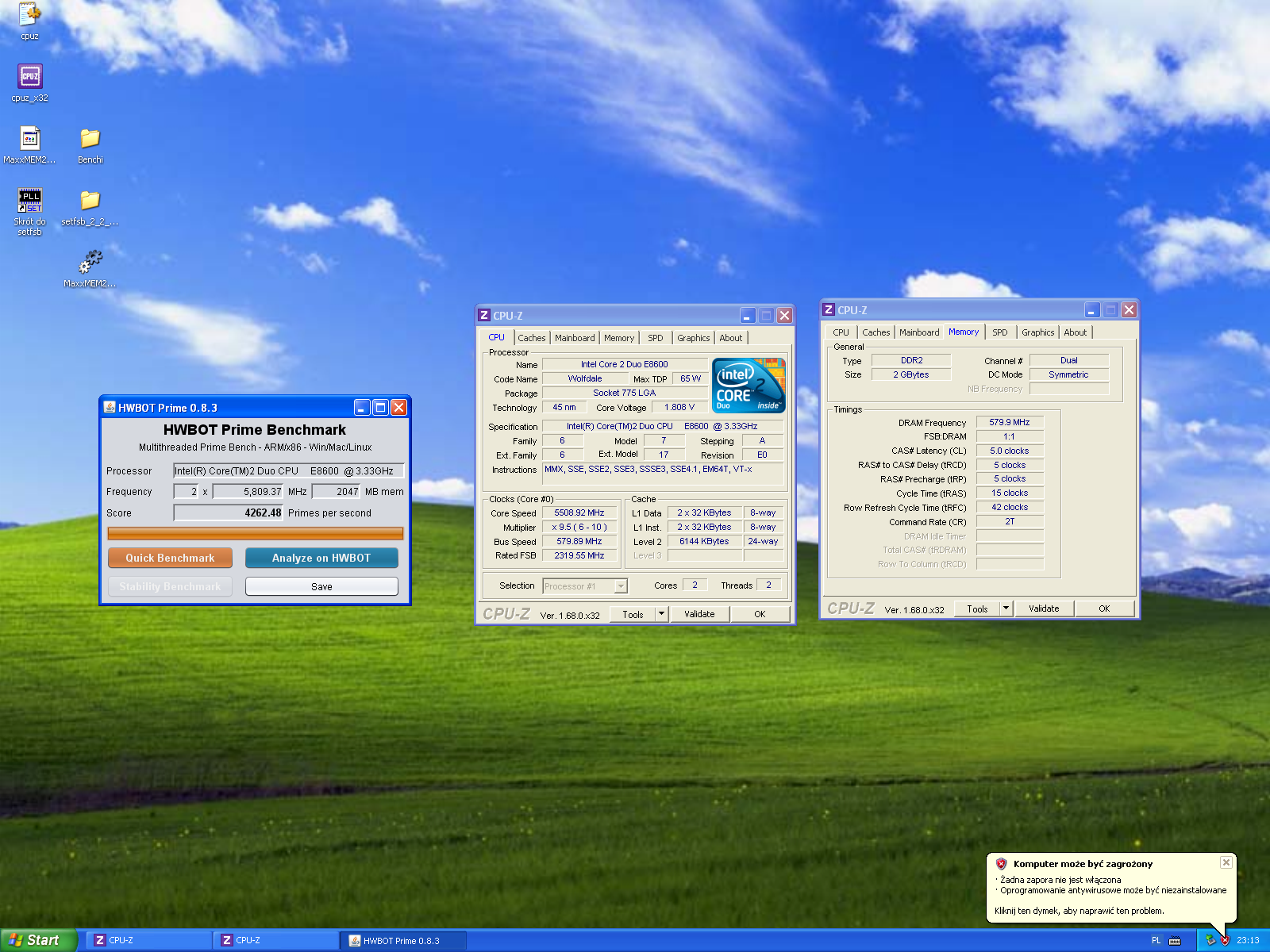1270x952 pixels.
Task: Click the CAS# Latency 5.0 clocks value
Action: 1010,451
